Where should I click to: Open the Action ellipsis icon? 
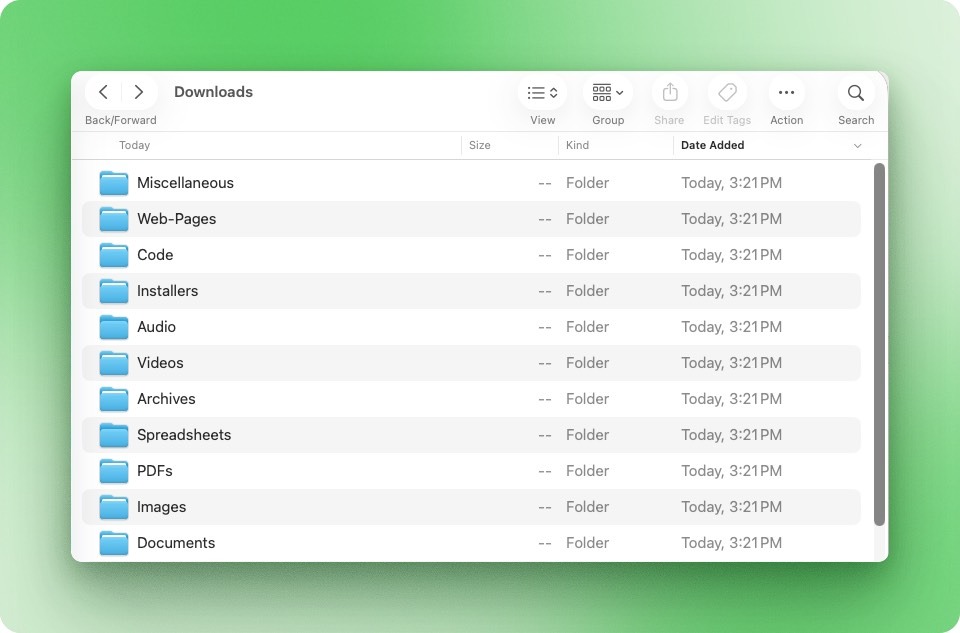pos(786,92)
